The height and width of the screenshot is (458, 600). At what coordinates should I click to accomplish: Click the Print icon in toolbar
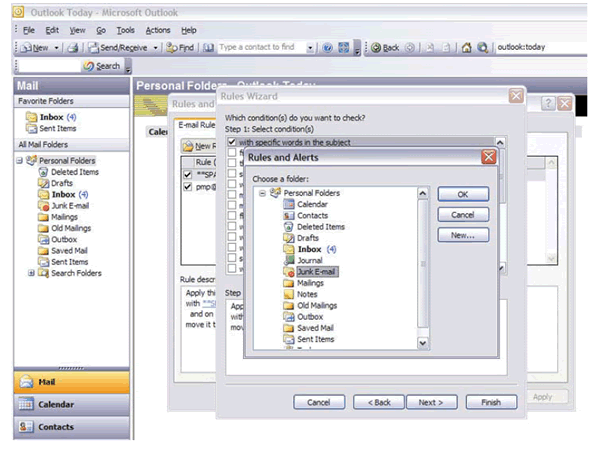(x=73, y=48)
